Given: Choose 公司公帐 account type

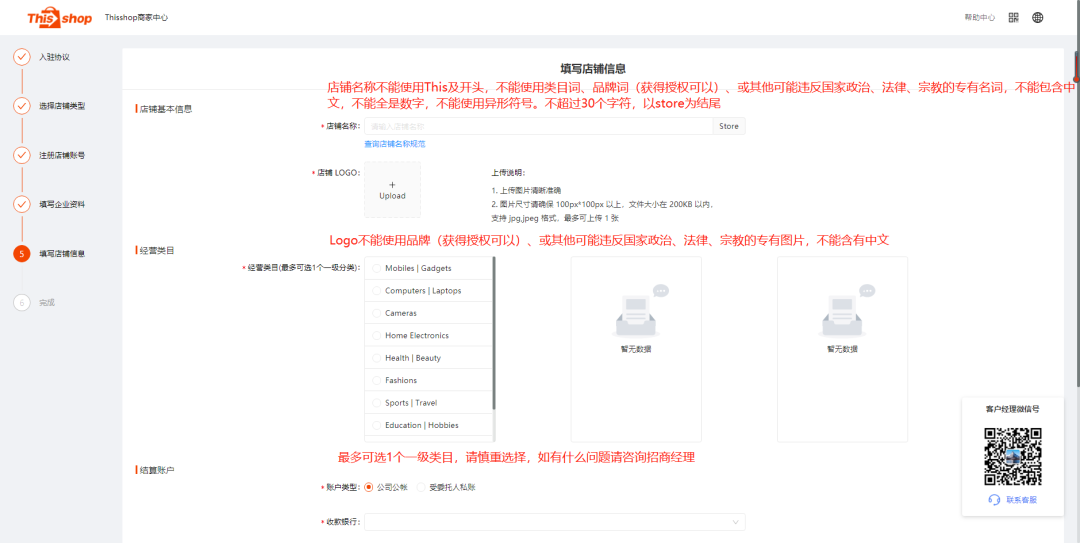Looking at the screenshot, I should 369,487.
